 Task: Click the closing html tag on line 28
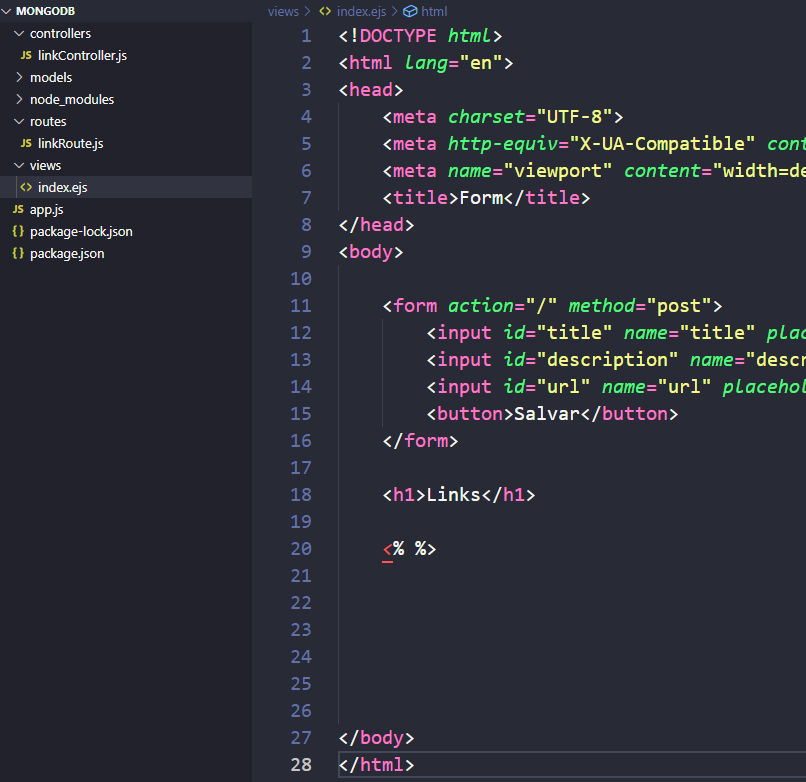(x=376, y=765)
